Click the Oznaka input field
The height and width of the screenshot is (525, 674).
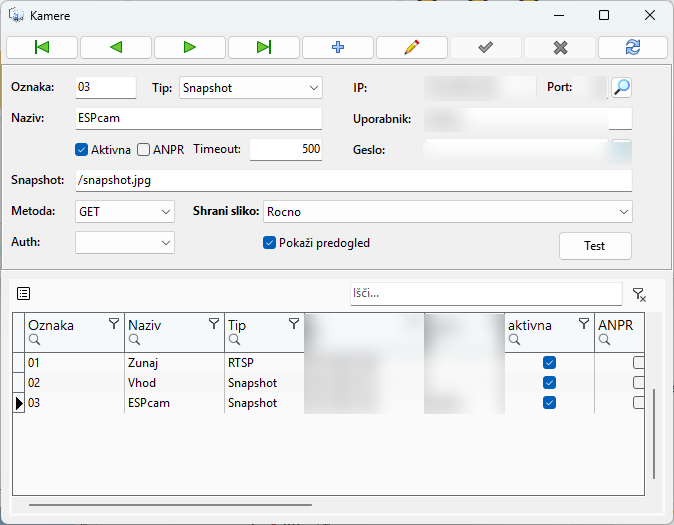tap(106, 87)
